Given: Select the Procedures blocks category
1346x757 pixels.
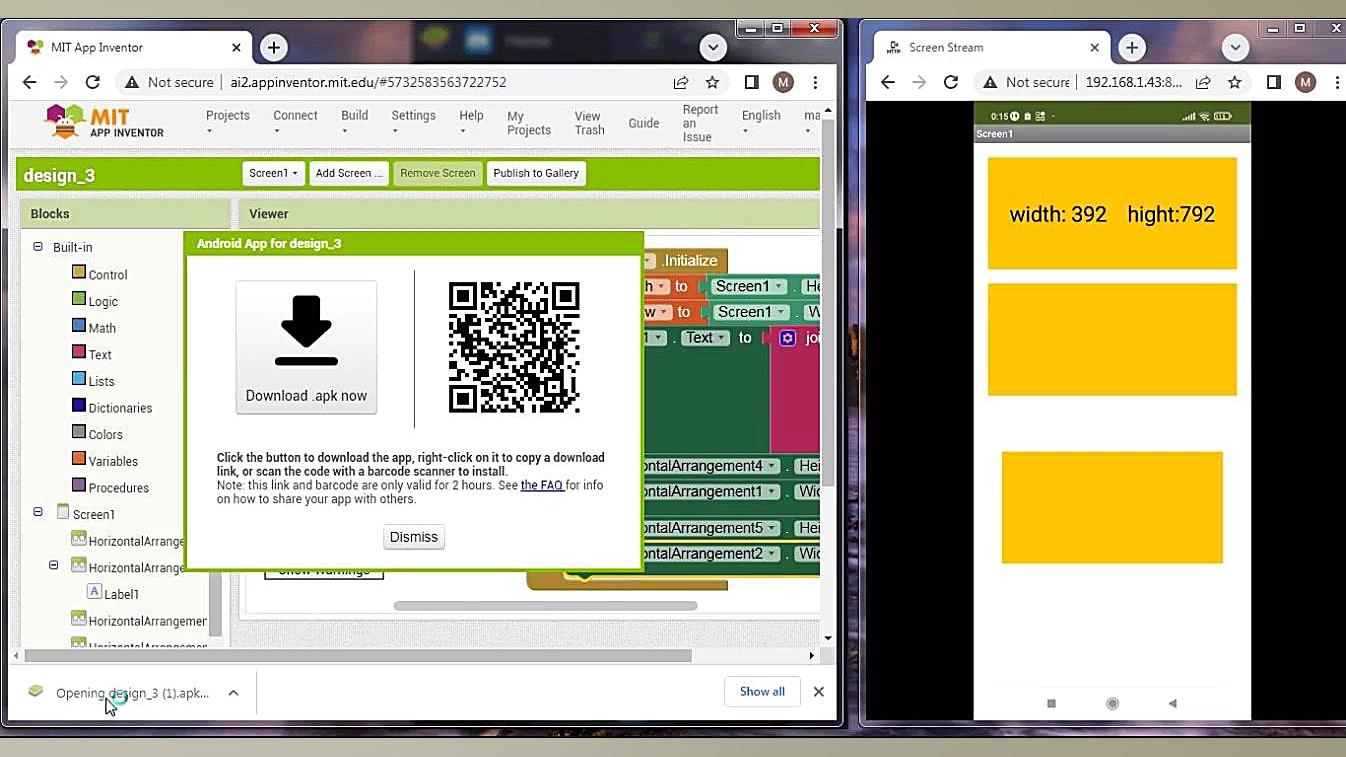Looking at the screenshot, I should [110, 487].
